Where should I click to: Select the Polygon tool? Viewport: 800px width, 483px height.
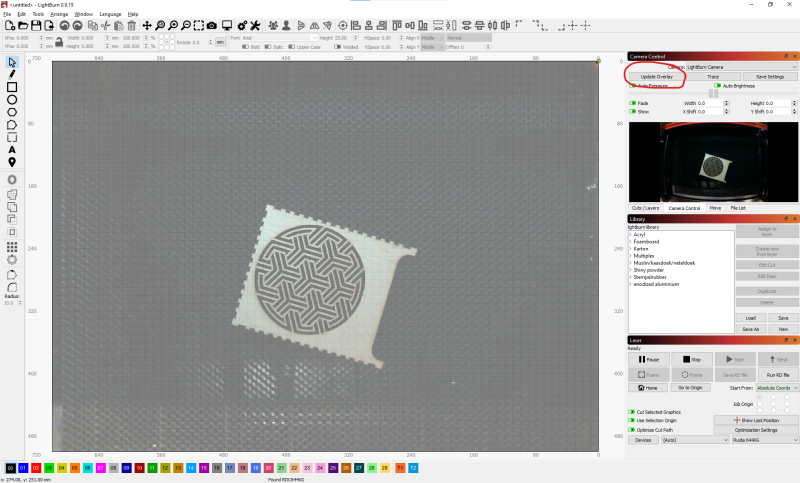point(12,112)
